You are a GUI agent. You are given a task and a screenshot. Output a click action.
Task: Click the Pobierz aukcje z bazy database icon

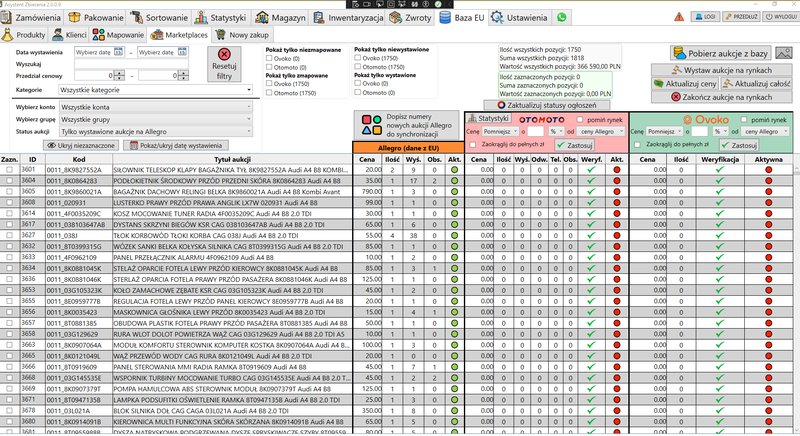coord(680,53)
